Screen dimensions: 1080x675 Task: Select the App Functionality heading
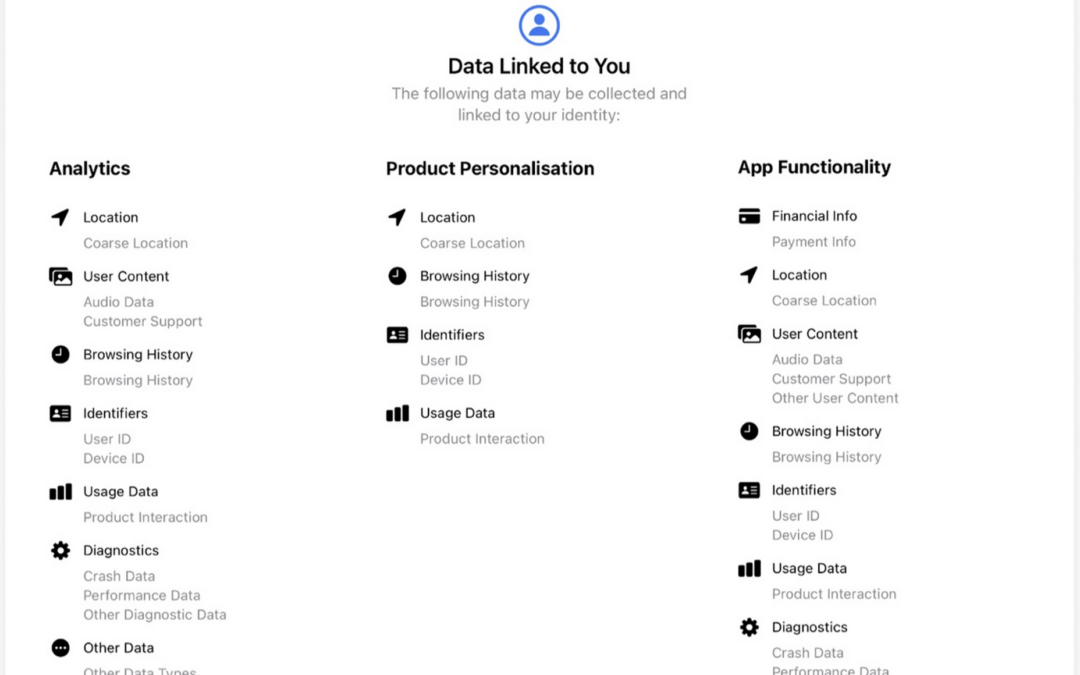[x=814, y=167]
